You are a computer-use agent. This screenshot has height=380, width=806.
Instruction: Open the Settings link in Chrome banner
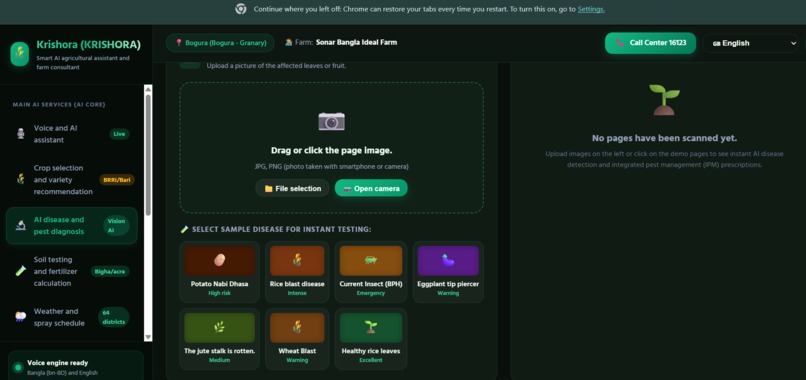(x=591, y=9)
